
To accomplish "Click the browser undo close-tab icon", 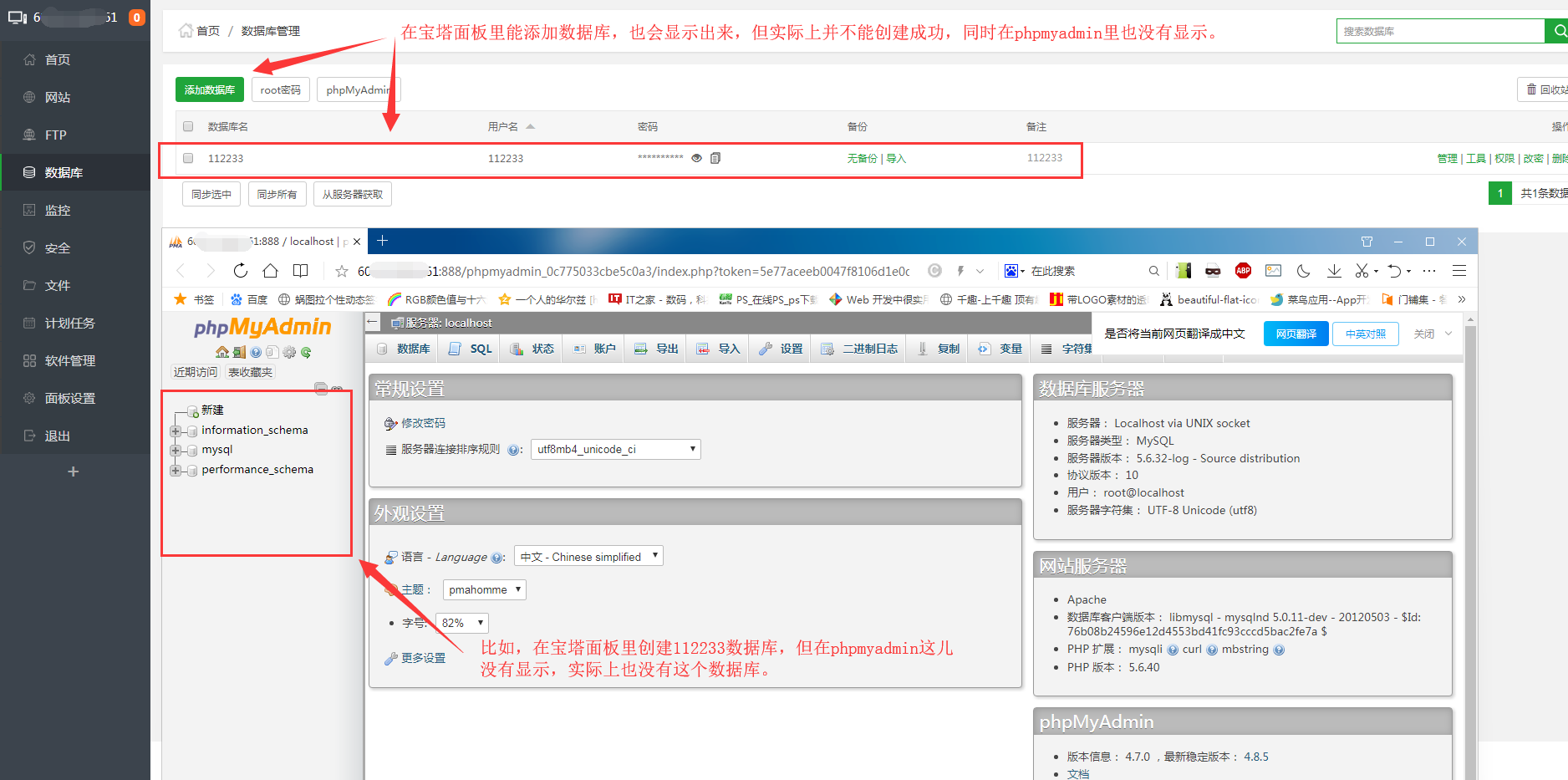I will 1394,270.
